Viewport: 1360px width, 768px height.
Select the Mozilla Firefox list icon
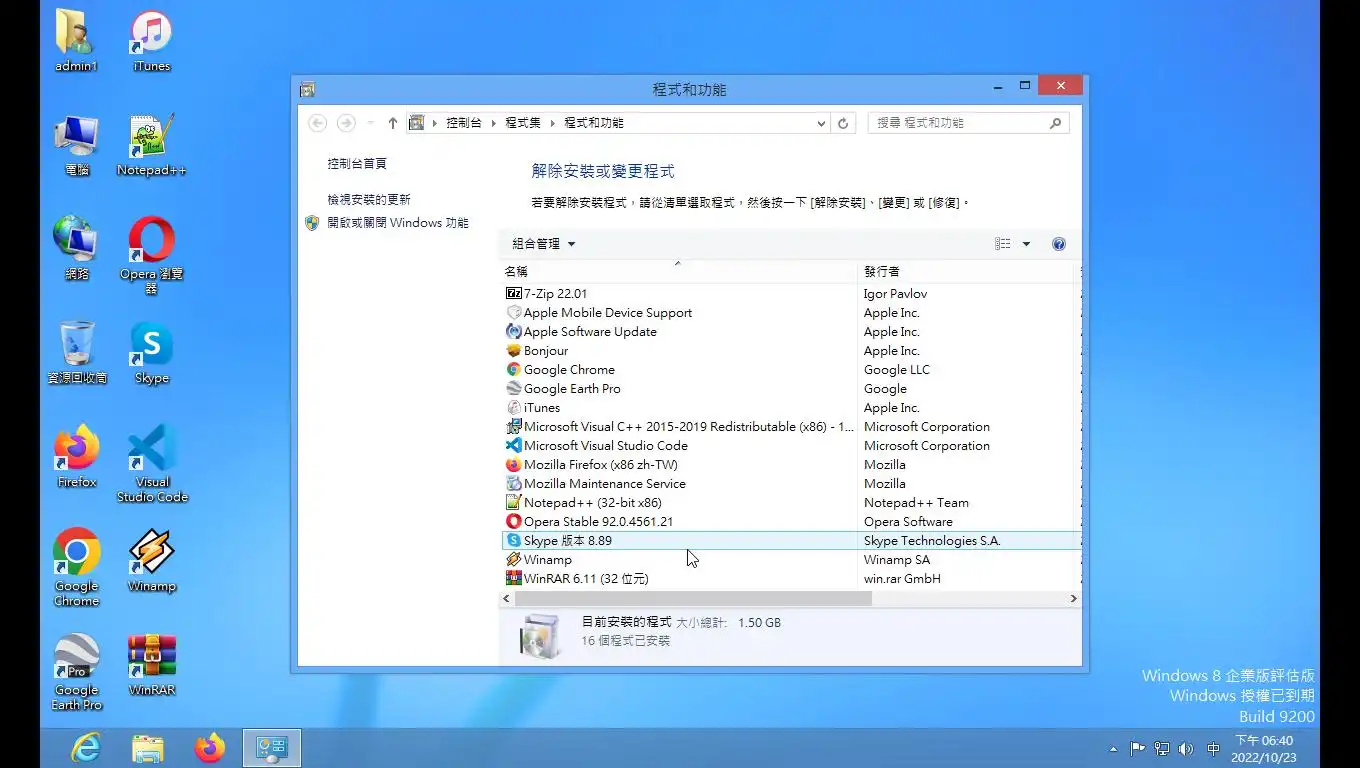(514, 465)
